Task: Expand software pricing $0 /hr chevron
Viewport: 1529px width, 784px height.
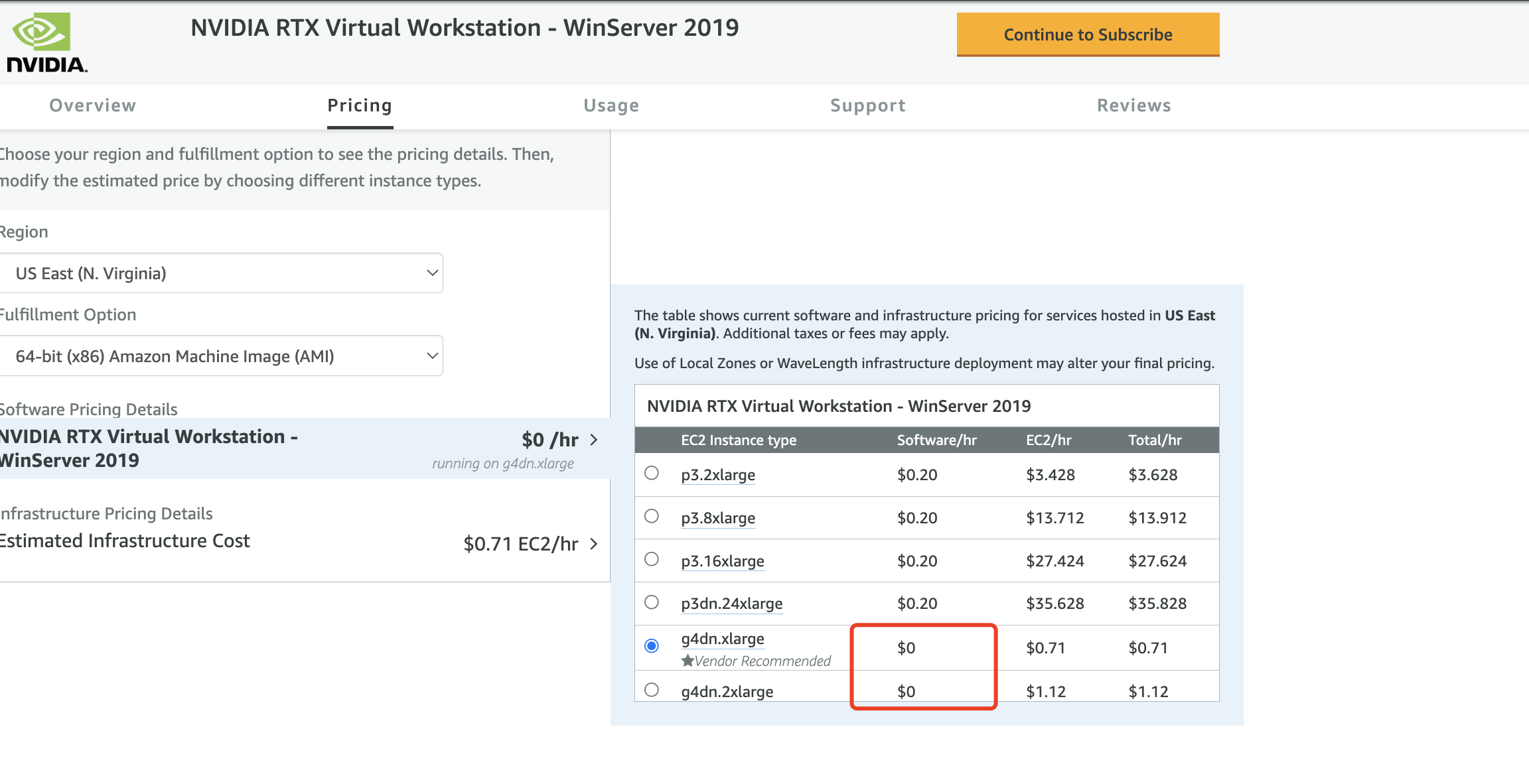Action: pos(594,440)
